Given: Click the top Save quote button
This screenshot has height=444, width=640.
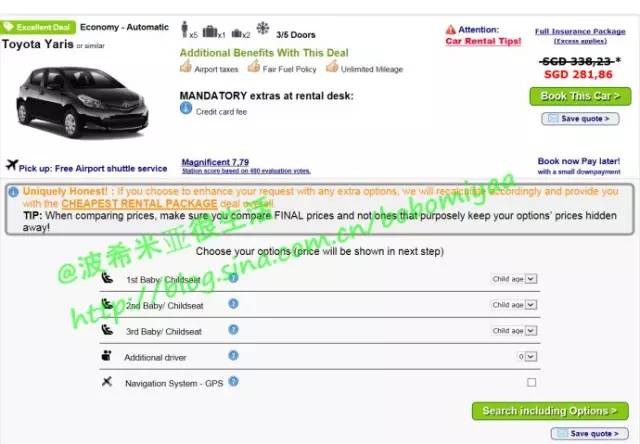Looking at the screenshot, I should [580, 119].
